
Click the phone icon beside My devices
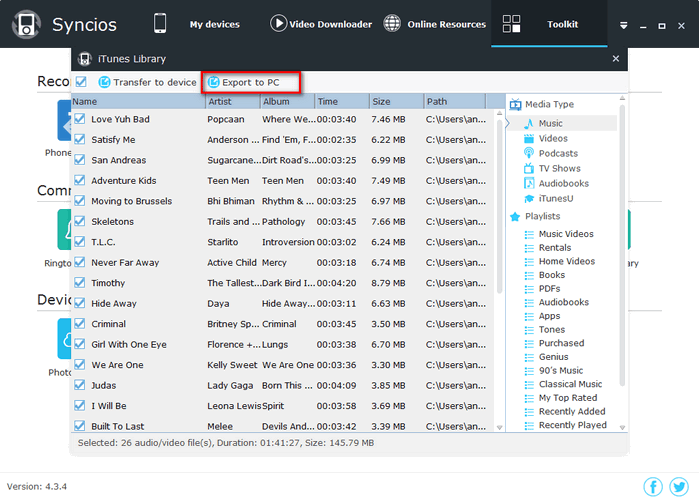160,23
